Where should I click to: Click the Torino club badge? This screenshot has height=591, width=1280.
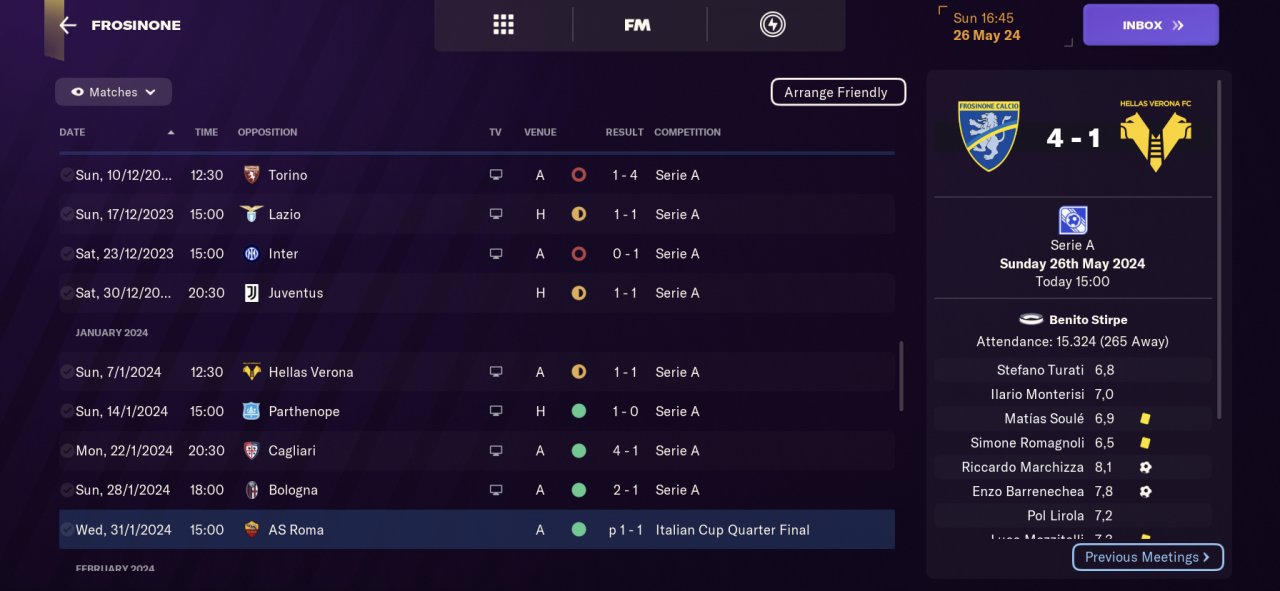[251, 175]
